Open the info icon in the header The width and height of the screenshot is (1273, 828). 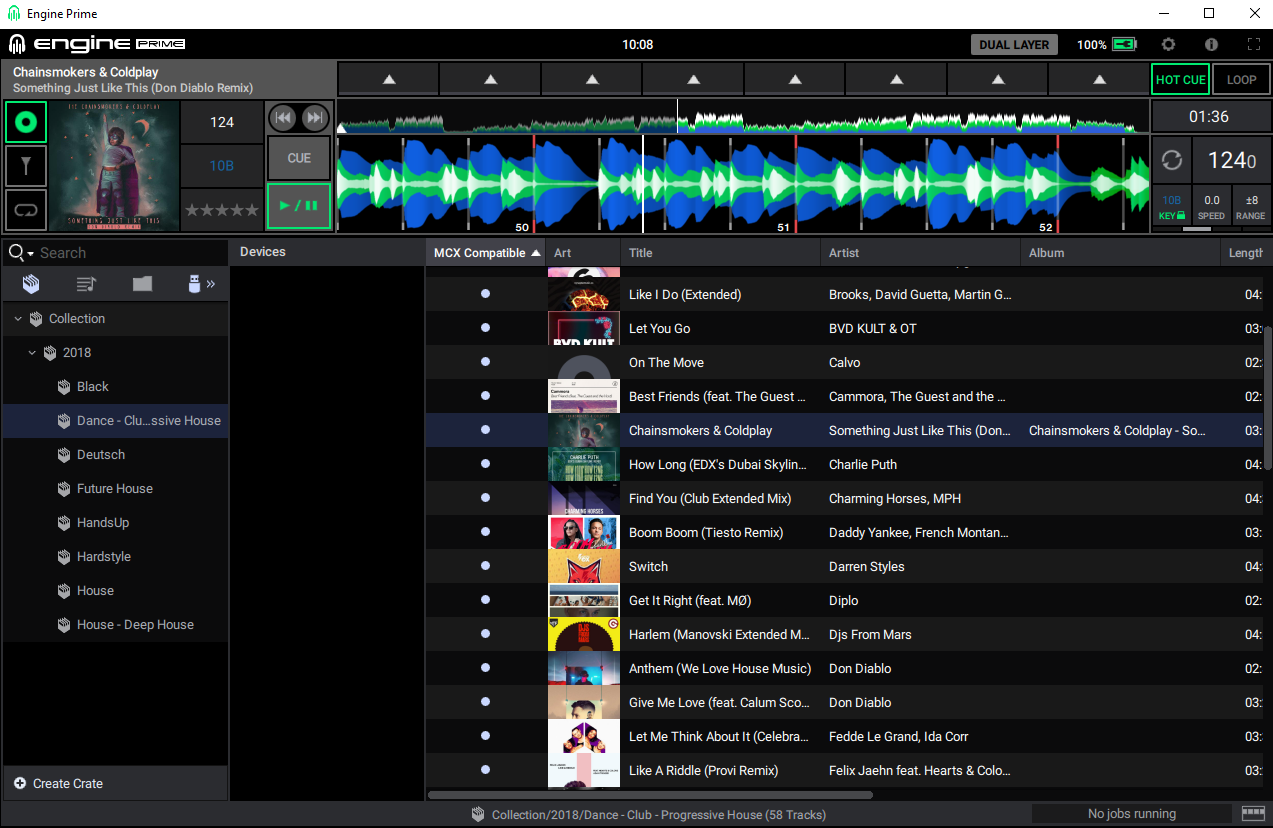pyautogui.click(x=1211, y=45)
